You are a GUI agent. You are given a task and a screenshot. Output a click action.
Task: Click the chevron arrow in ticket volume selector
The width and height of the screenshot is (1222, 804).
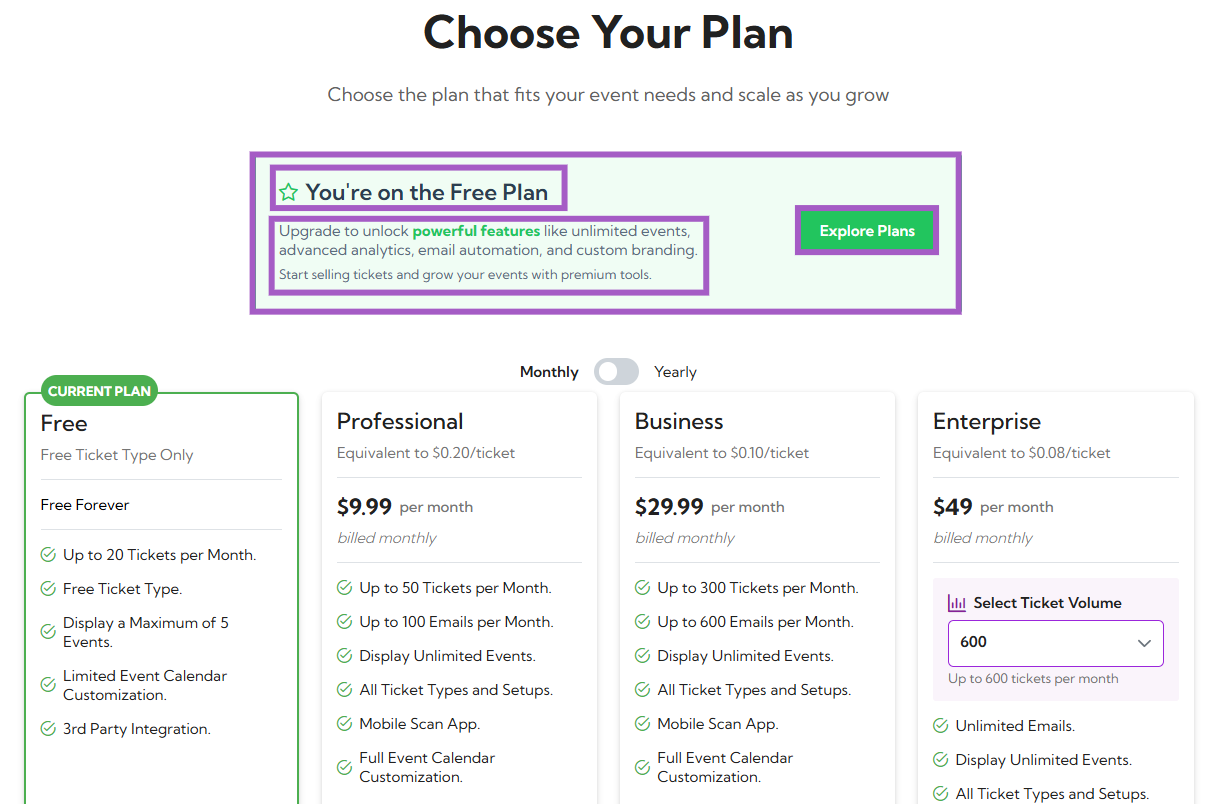click(1144, 643)
